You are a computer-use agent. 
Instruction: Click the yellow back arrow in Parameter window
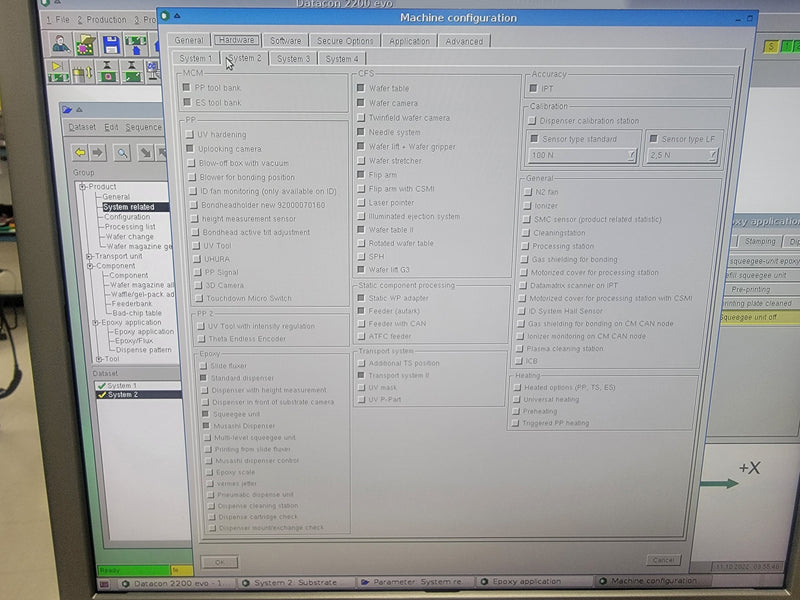(80, 152)
